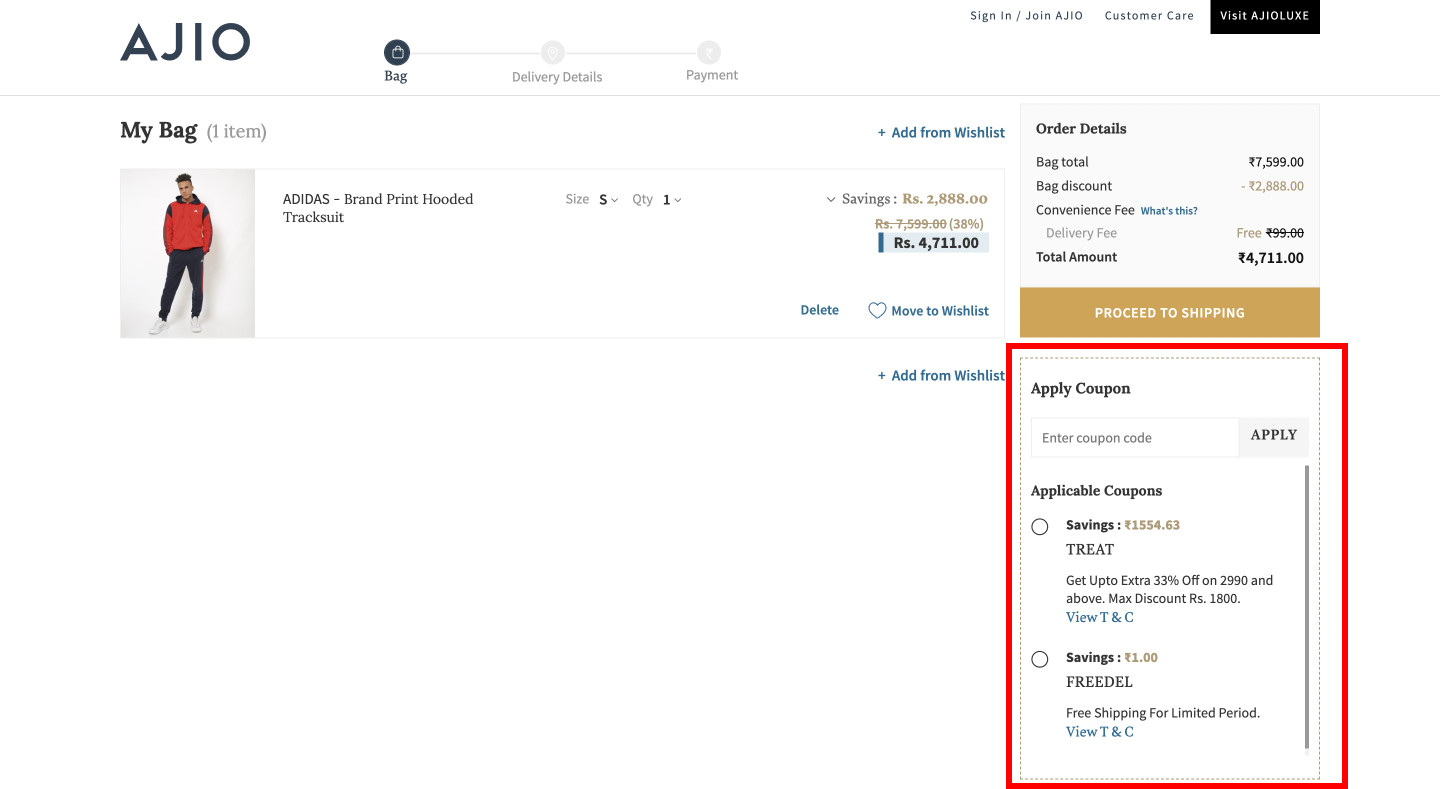Click the Applicable Coupons heading
Viewport: 1440px width, 789px height.
1097,491
